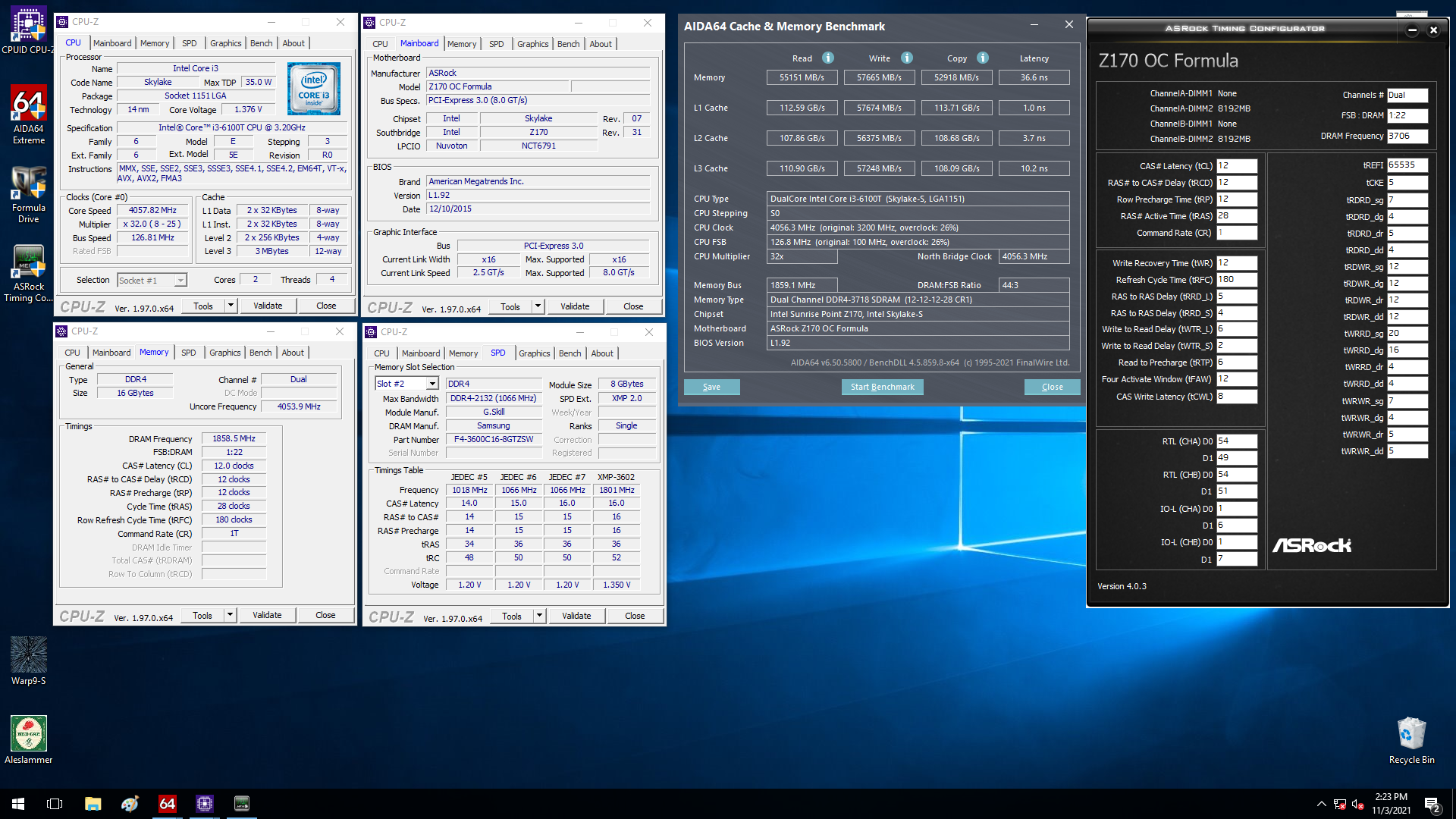
Task: Click the system clock in taskbar
Action: tap(1391, 804)
